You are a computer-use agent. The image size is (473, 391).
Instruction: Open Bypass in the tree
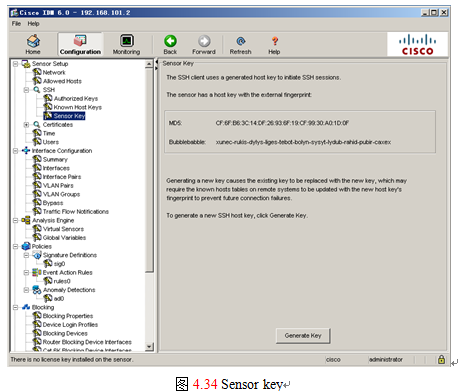click(x=53, y=203)
